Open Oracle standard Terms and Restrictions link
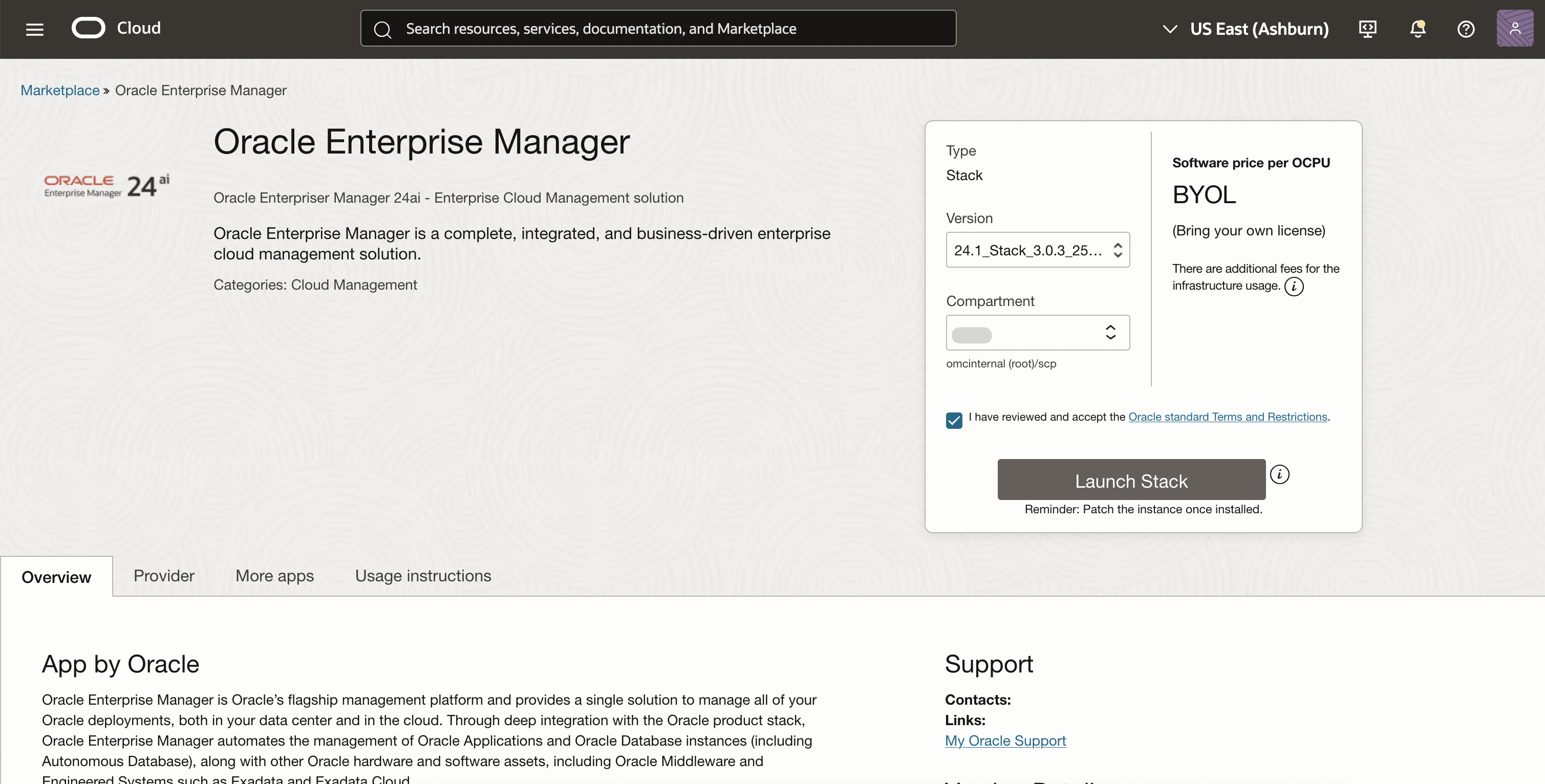Viewport: 1545px width, 784px height. (x=1227, y=417)
